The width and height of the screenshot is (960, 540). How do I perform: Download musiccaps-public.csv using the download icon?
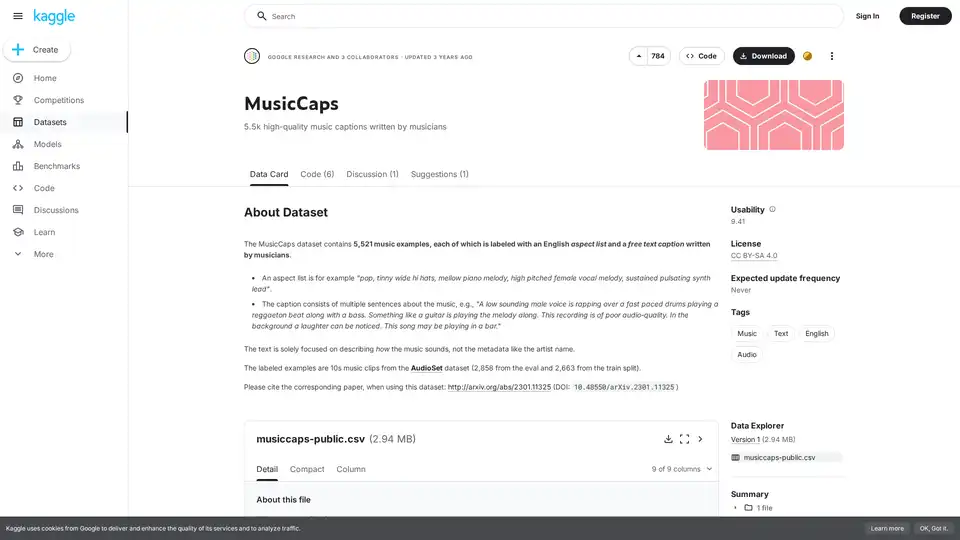pos(668,439)
